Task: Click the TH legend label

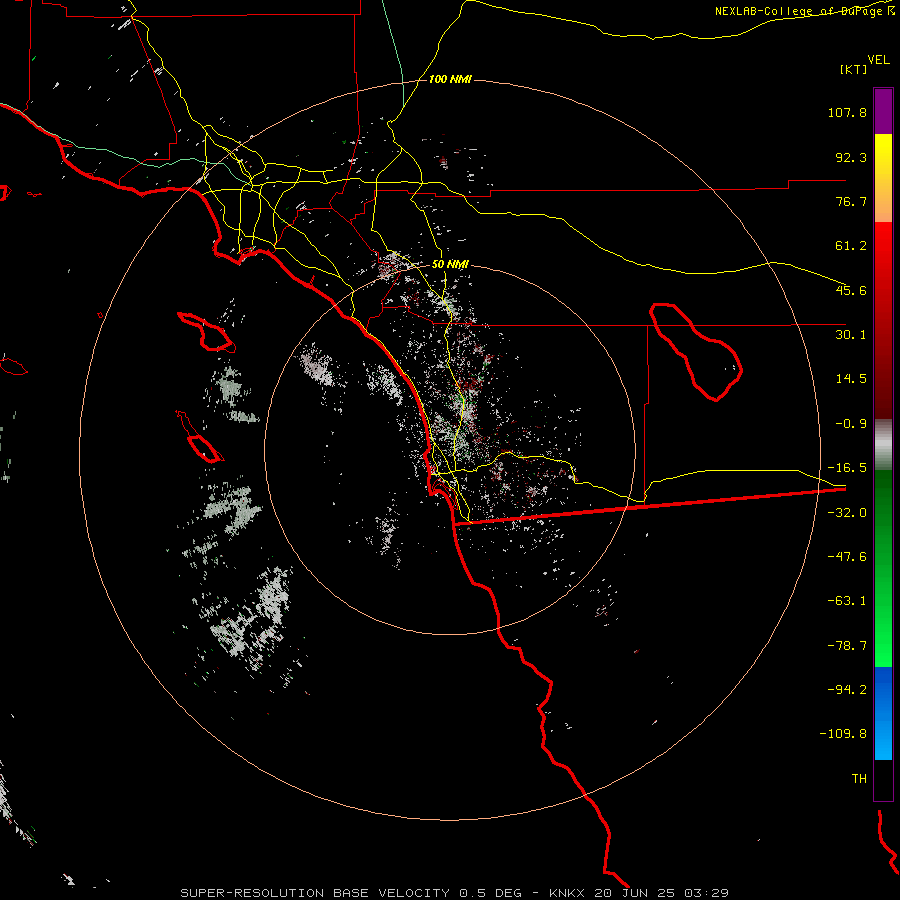Action: (x=859, y=779)
